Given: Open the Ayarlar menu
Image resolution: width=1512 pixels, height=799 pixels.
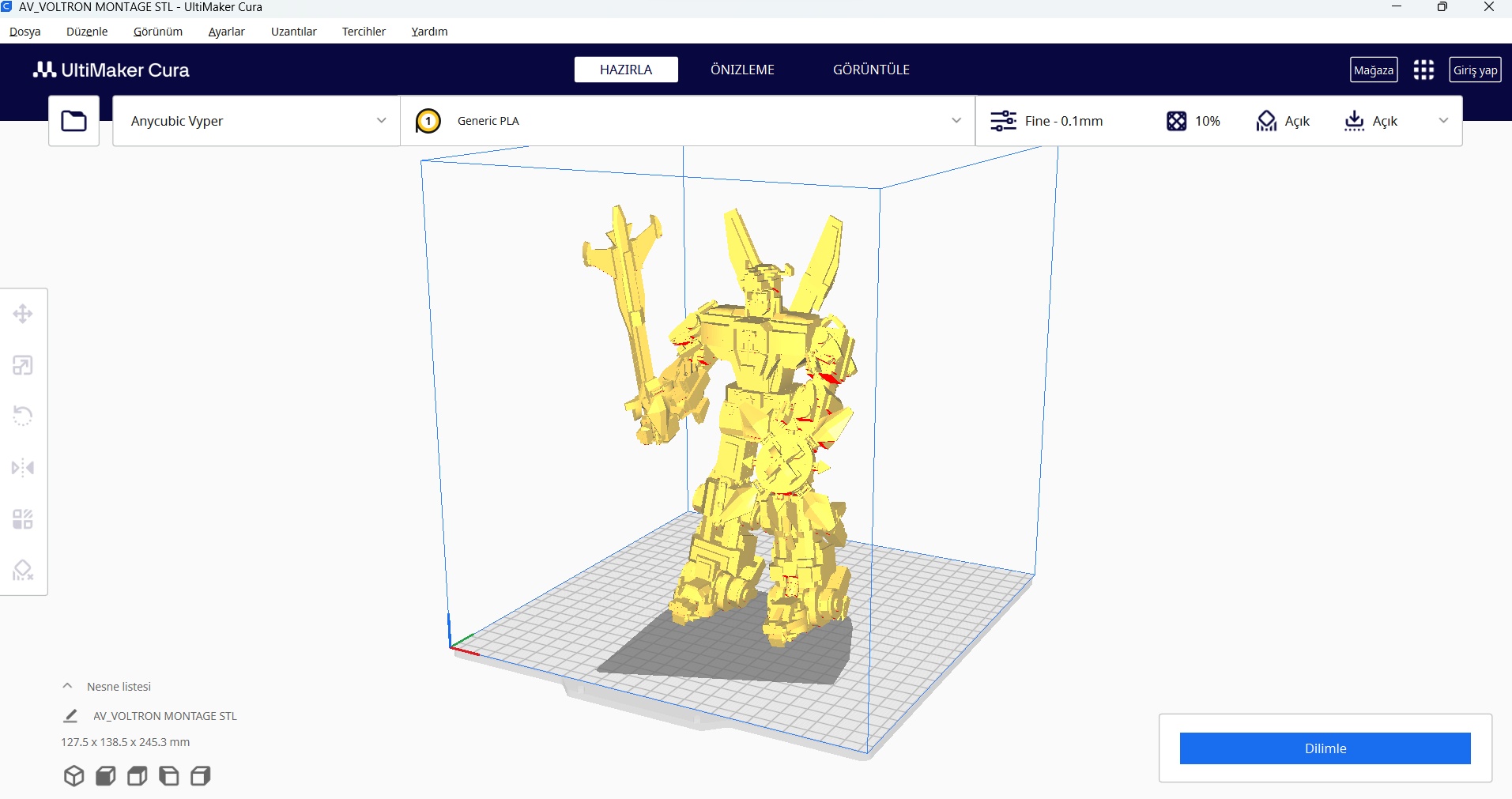Looking at the screenshot, I should pos(227,32).
